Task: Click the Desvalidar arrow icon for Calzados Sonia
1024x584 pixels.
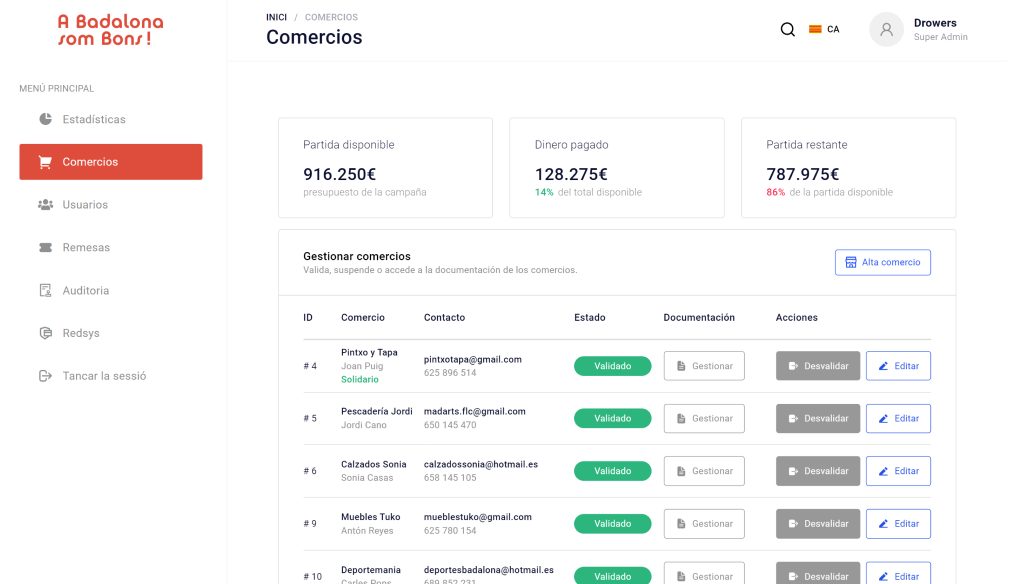Action: (x=793, y=471)
